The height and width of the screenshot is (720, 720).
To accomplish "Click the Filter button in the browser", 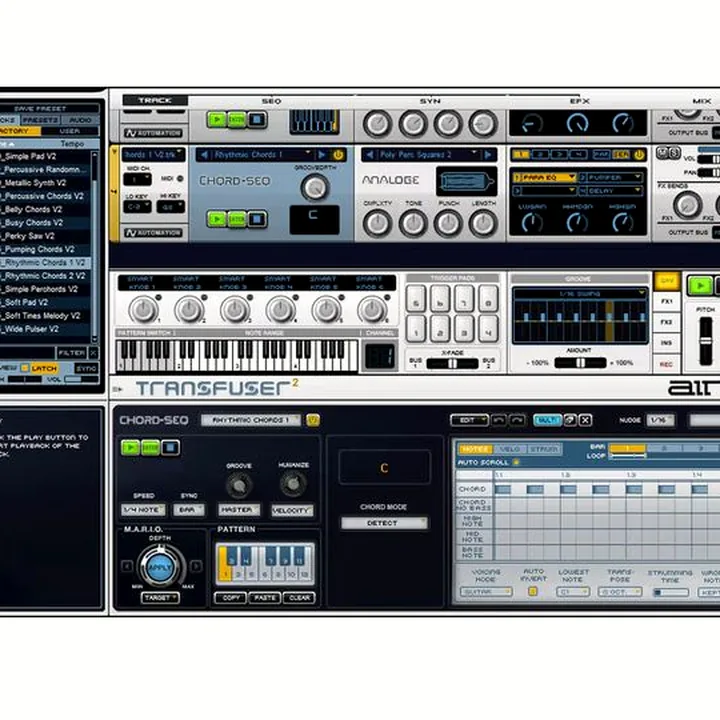I will click(72, 353).
